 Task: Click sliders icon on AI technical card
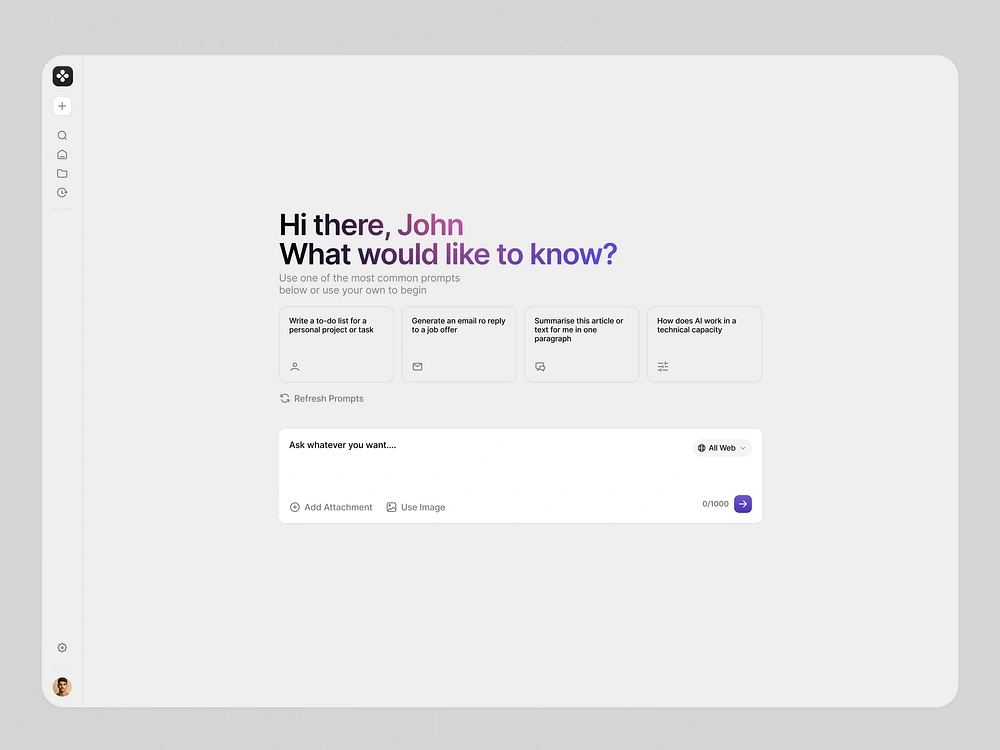tap(663, 367)
